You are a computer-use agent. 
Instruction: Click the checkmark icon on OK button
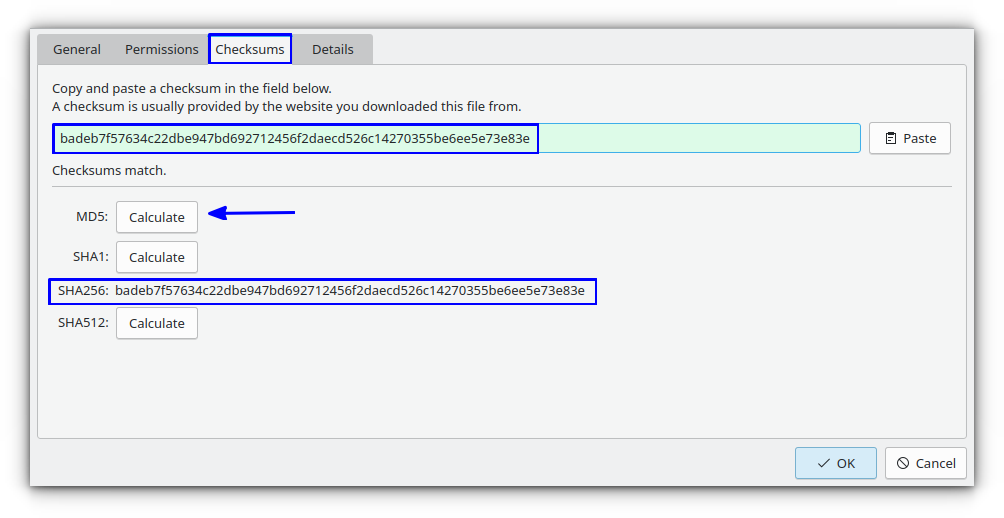[x=823, y=463]
